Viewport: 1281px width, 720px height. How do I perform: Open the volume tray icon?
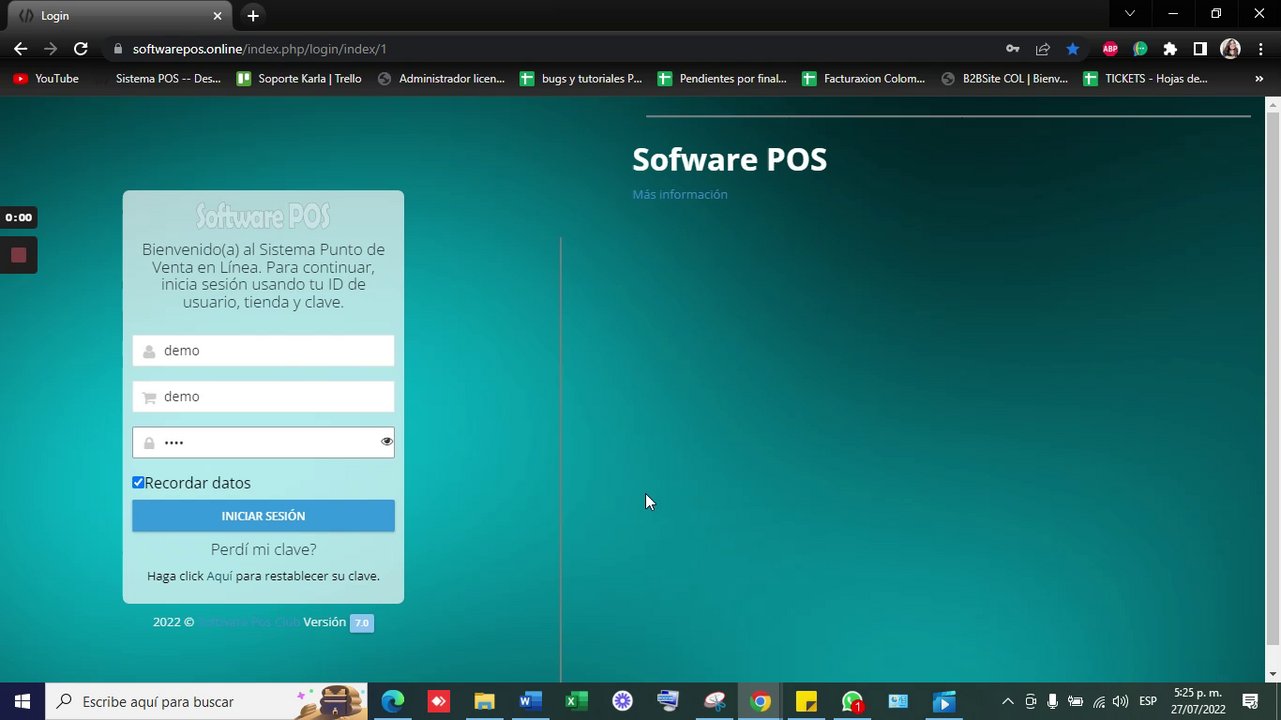pyautogui.click(x=1121, y=701)
